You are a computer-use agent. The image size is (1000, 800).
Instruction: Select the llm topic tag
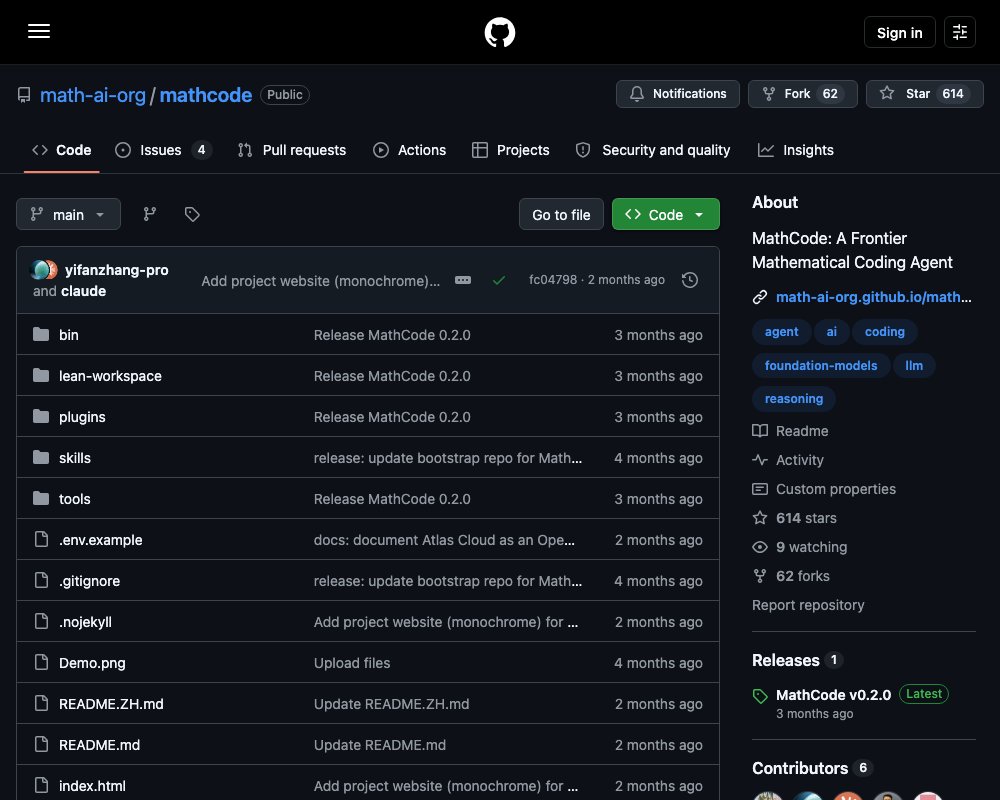pyautogui.click(x=914, y=366)
